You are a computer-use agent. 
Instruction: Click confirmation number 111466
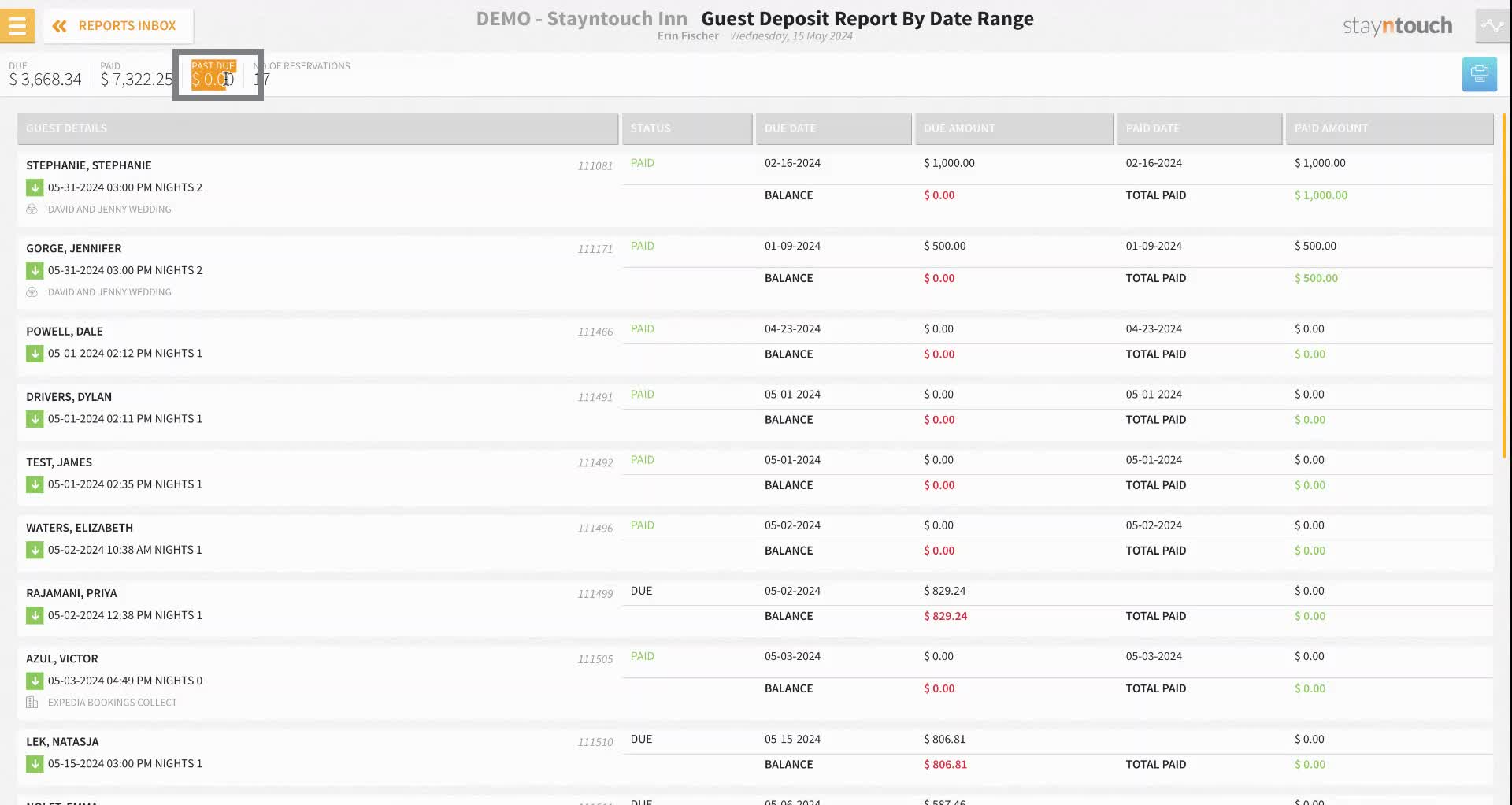pos(595,332)
